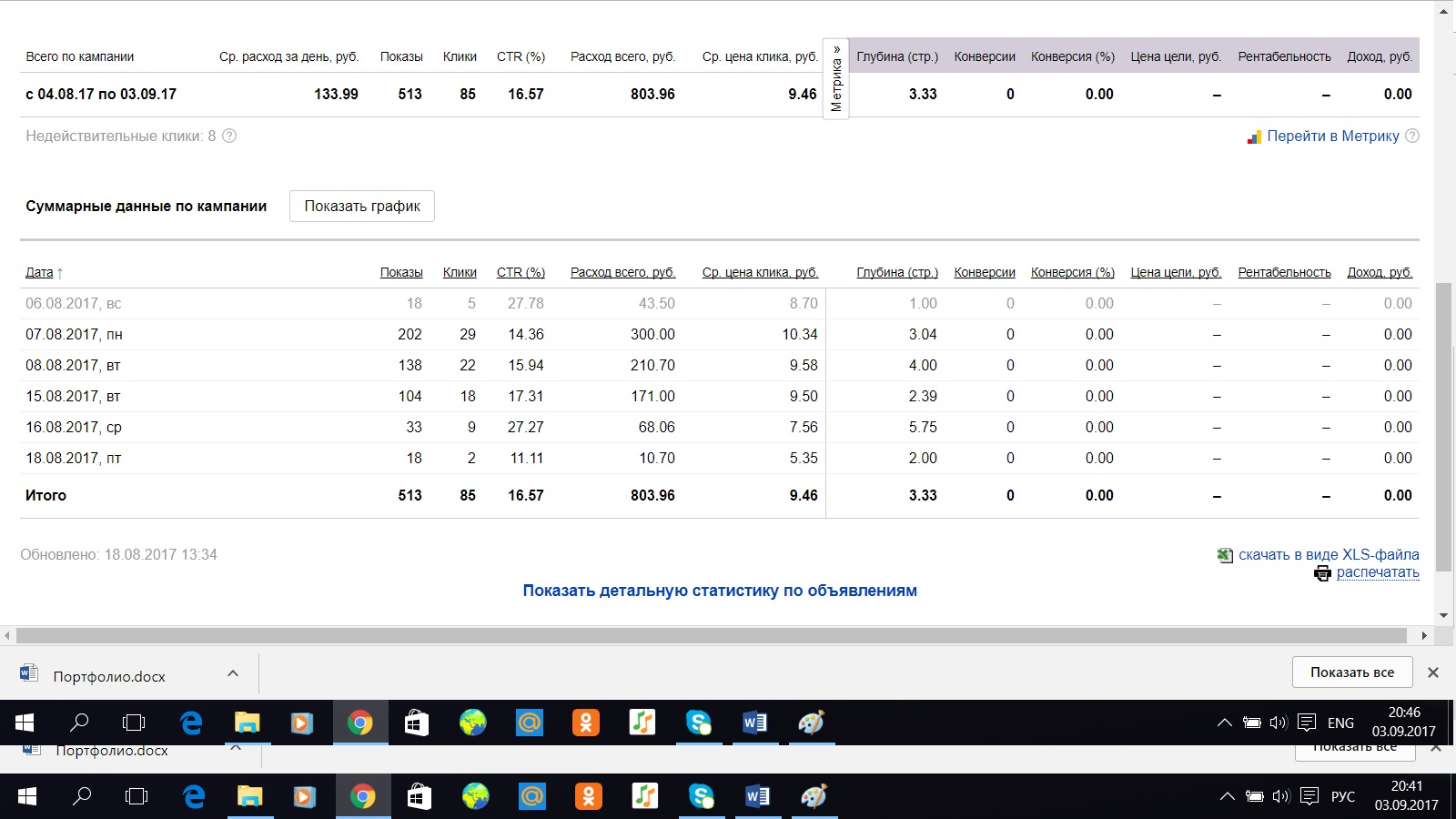Image resolution: width=1456 pixels, height=819 pixels.
Task: Click the Показать все downloads button
Action: 1352,672
